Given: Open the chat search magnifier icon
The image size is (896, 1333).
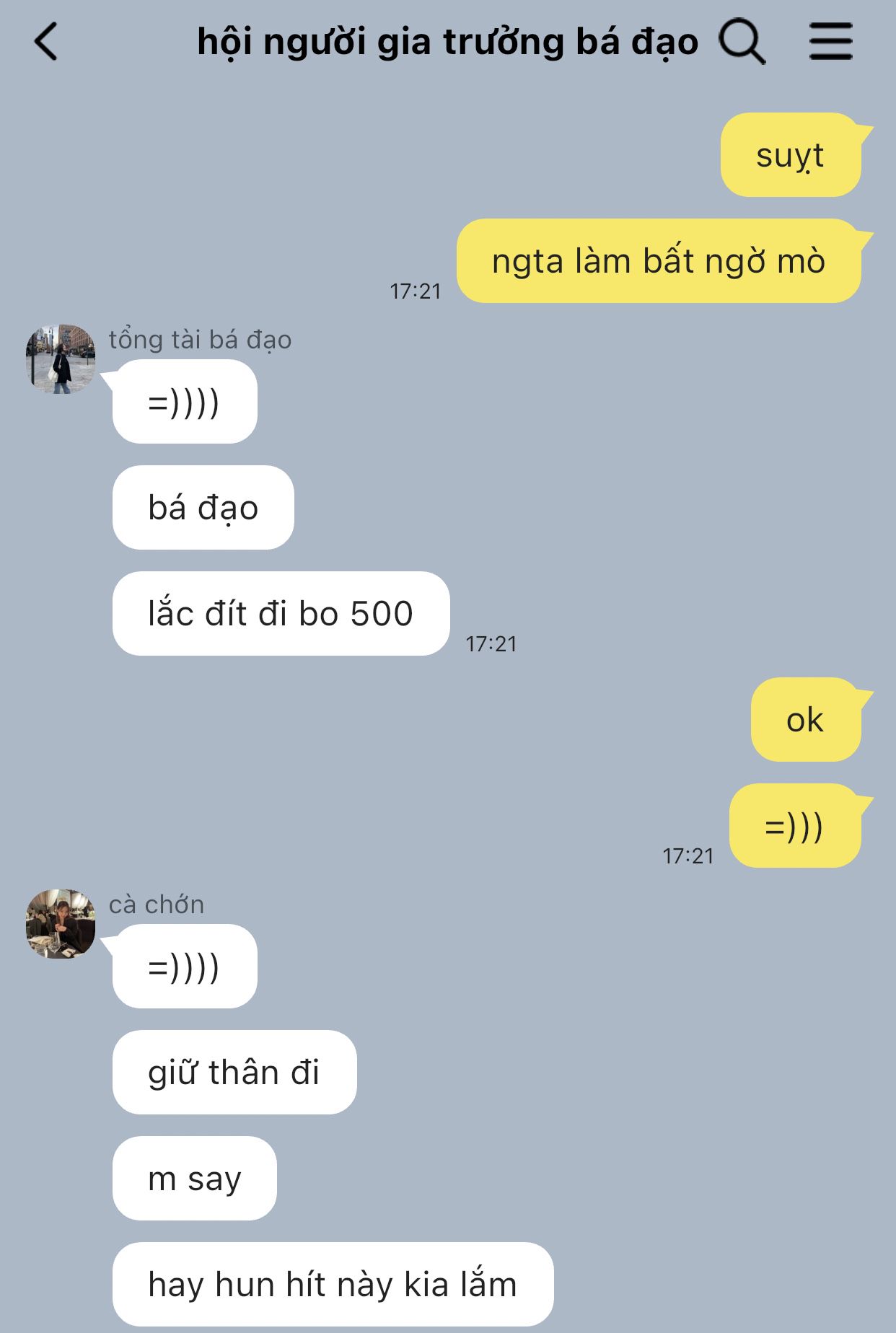Looking at the screenshot, I should tap(742, 41).
